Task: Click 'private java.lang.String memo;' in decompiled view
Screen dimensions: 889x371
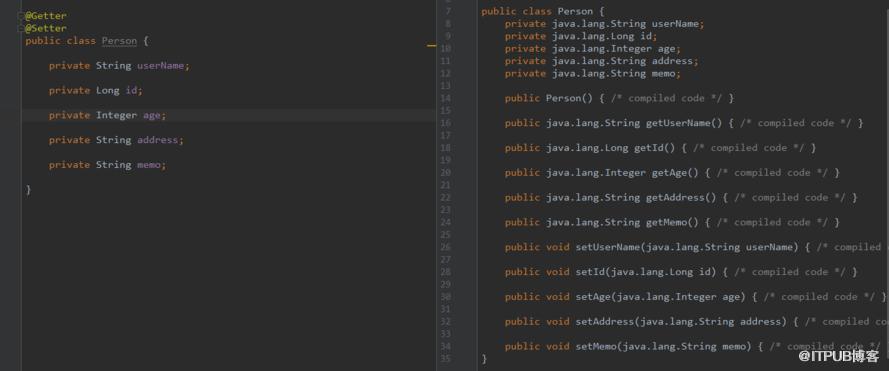Action: [593, 74]
